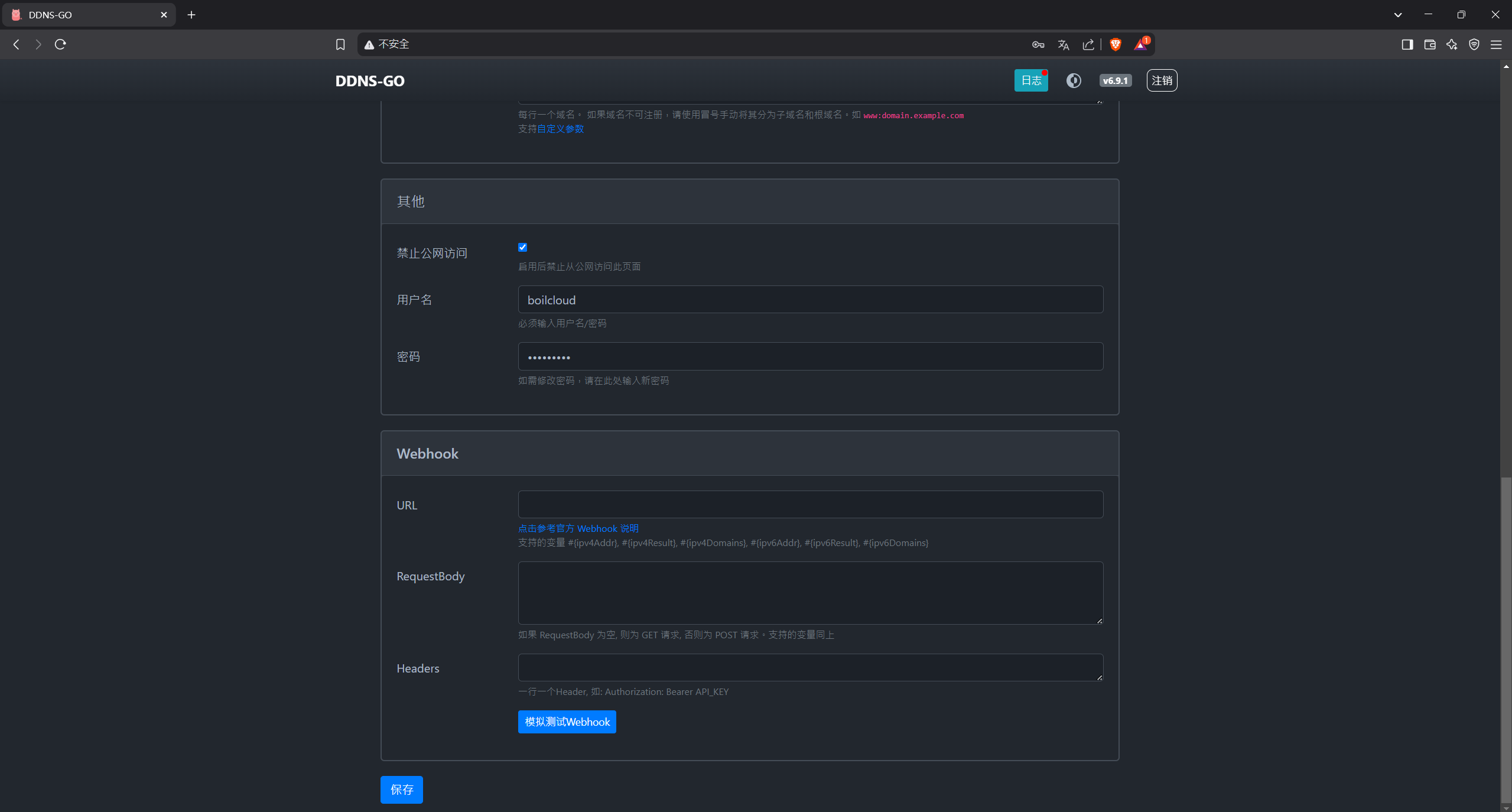
Task: Log out with the 注销 button
Action: coord(1162,80)
